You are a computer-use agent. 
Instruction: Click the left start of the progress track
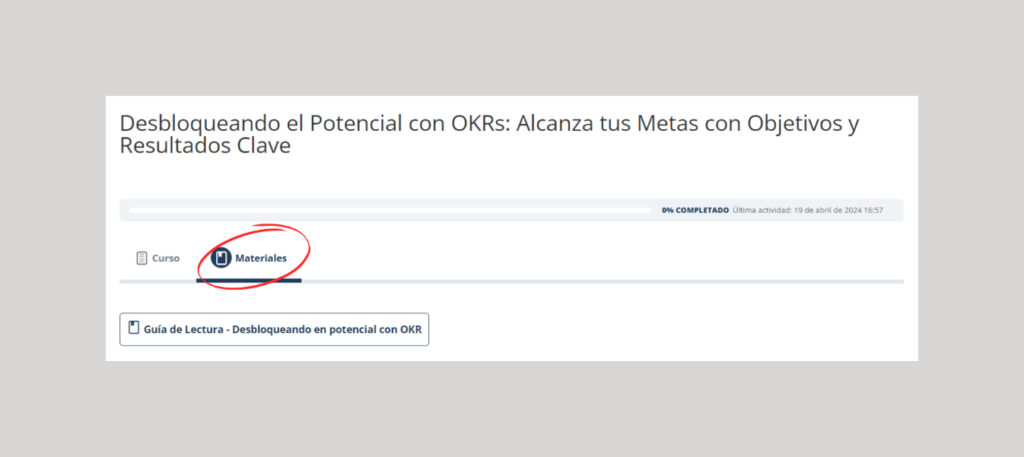coord(133,210)
